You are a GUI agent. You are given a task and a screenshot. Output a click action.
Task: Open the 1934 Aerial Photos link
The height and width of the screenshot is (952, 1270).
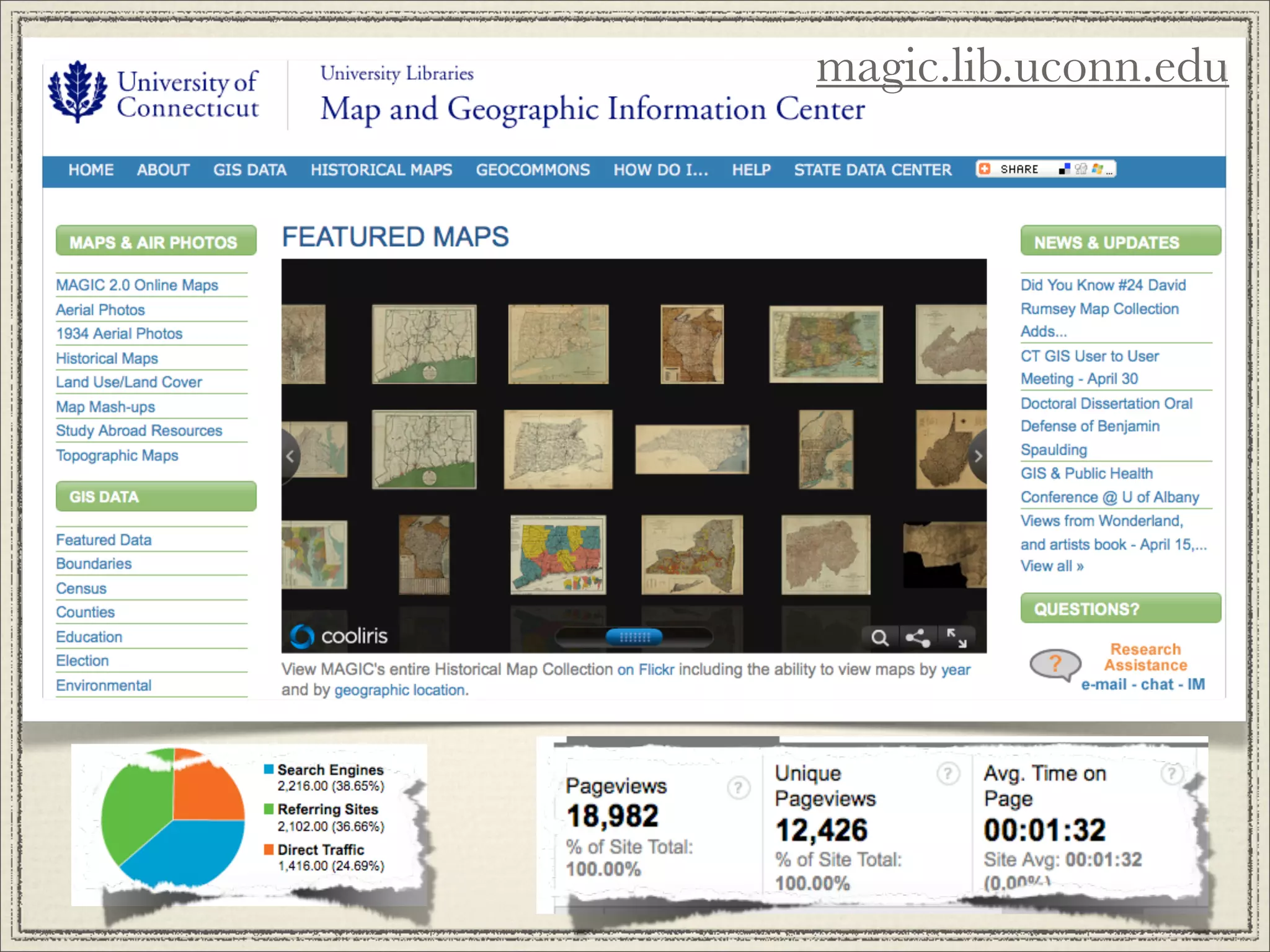coord(119,333)
